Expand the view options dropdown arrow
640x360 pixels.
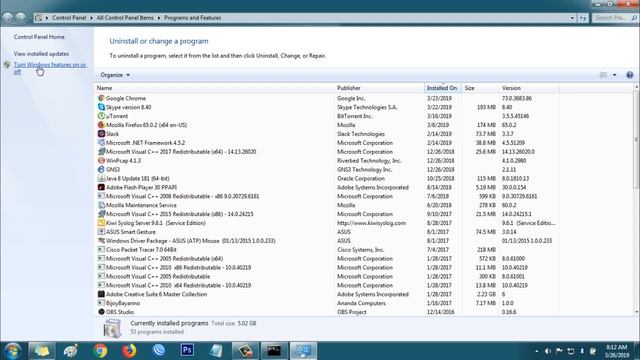[615, 75]
